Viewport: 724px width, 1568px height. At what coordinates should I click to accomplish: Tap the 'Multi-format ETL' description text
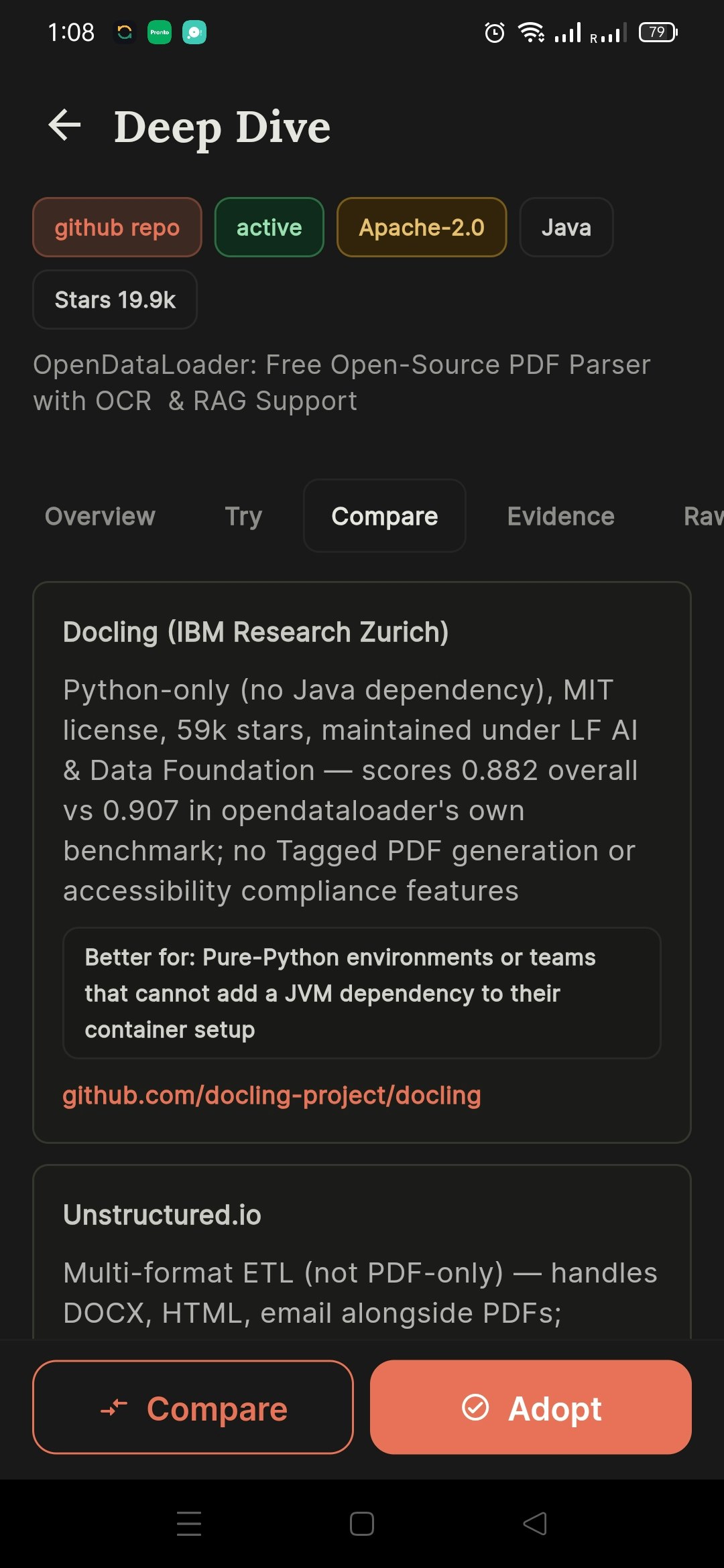point(361,1293)
